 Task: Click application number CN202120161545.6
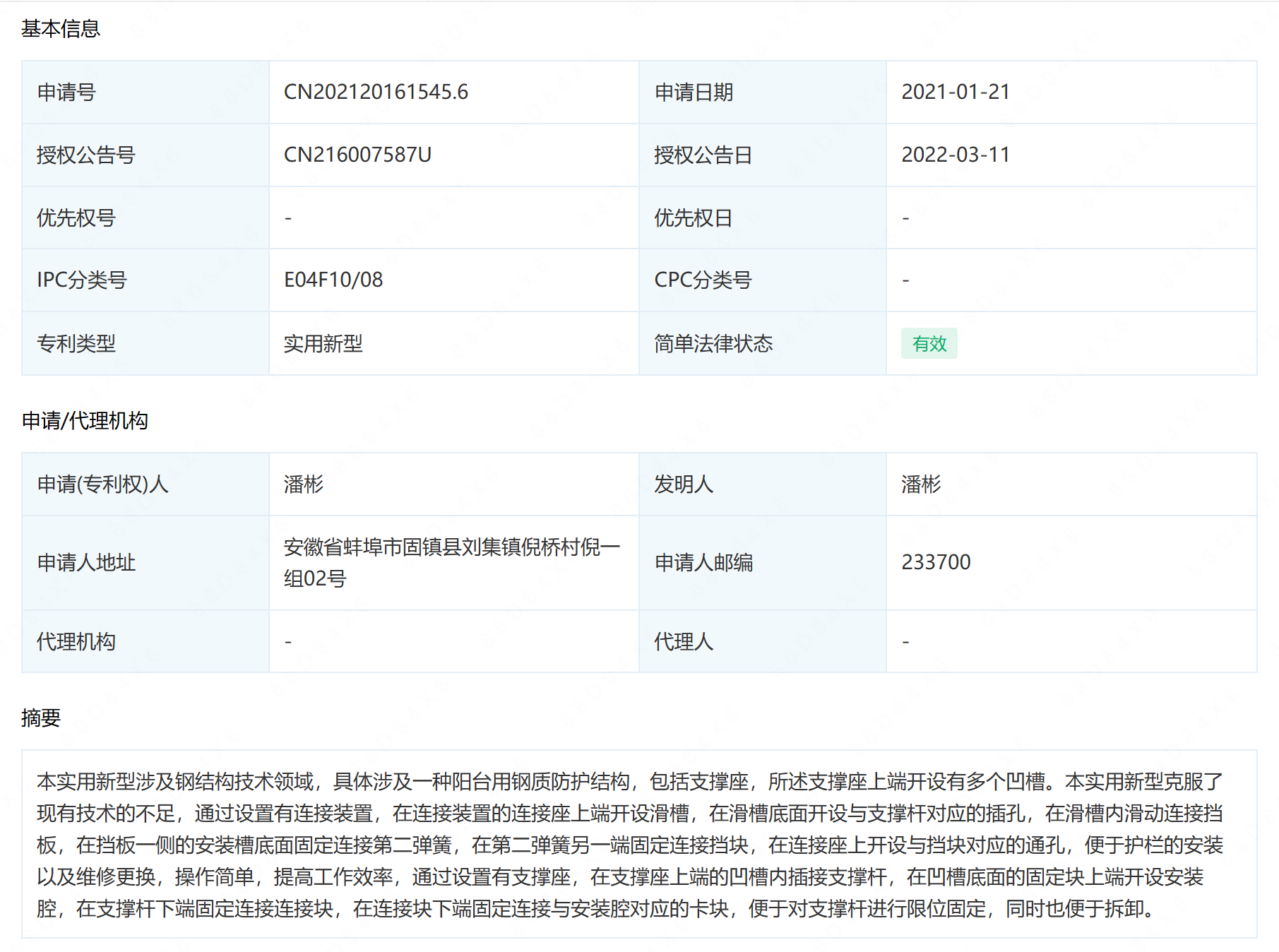click(376, 92)
